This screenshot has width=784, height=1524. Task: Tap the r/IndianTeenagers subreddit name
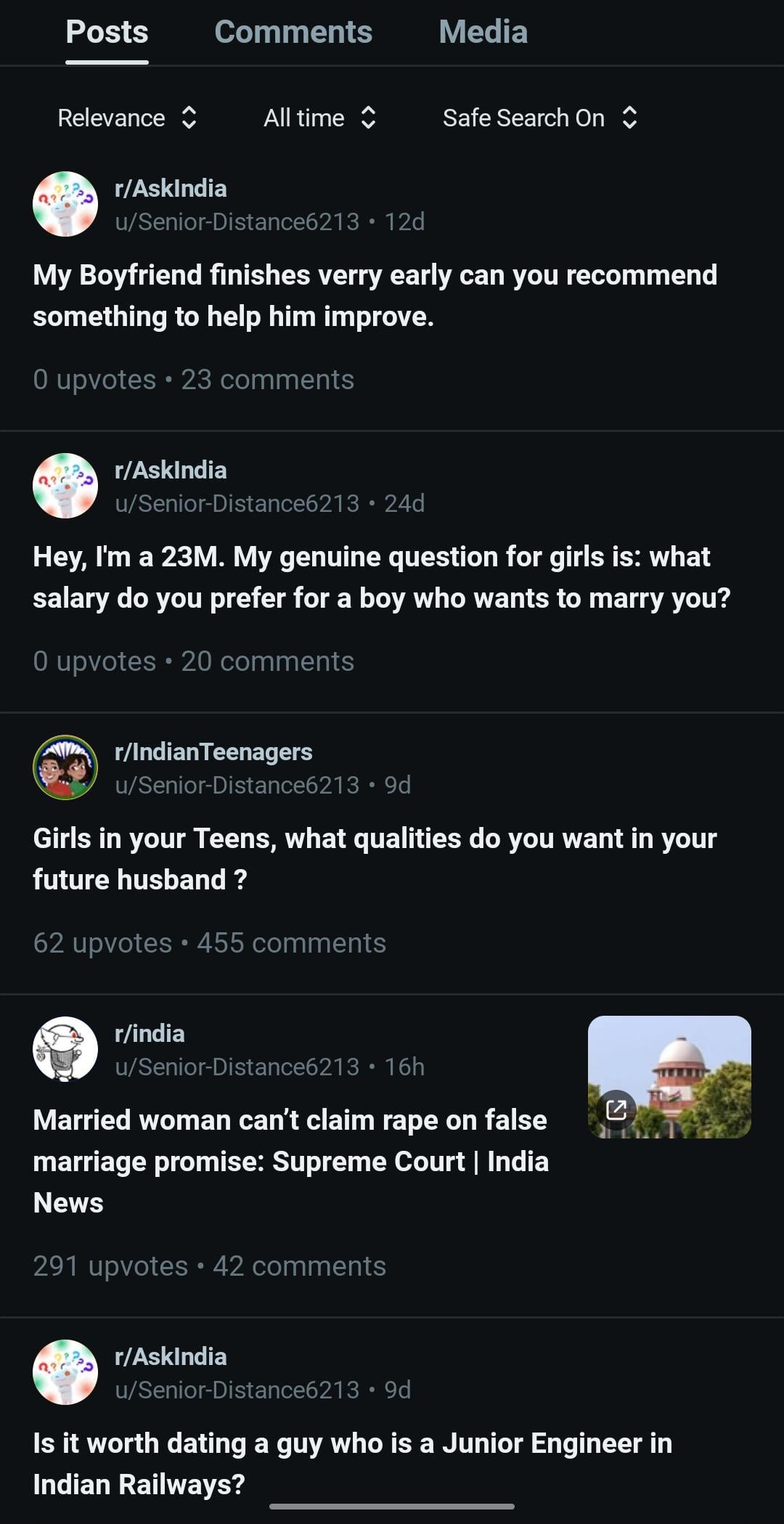pos(213,751)
